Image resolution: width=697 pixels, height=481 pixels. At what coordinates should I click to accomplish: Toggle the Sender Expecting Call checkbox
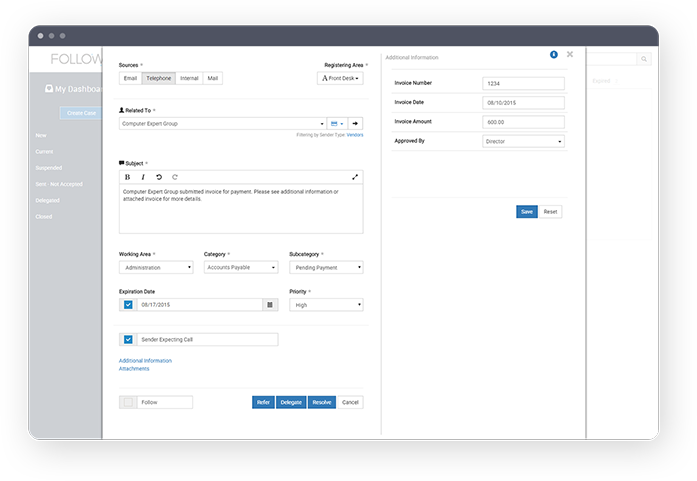click(128, 340)
